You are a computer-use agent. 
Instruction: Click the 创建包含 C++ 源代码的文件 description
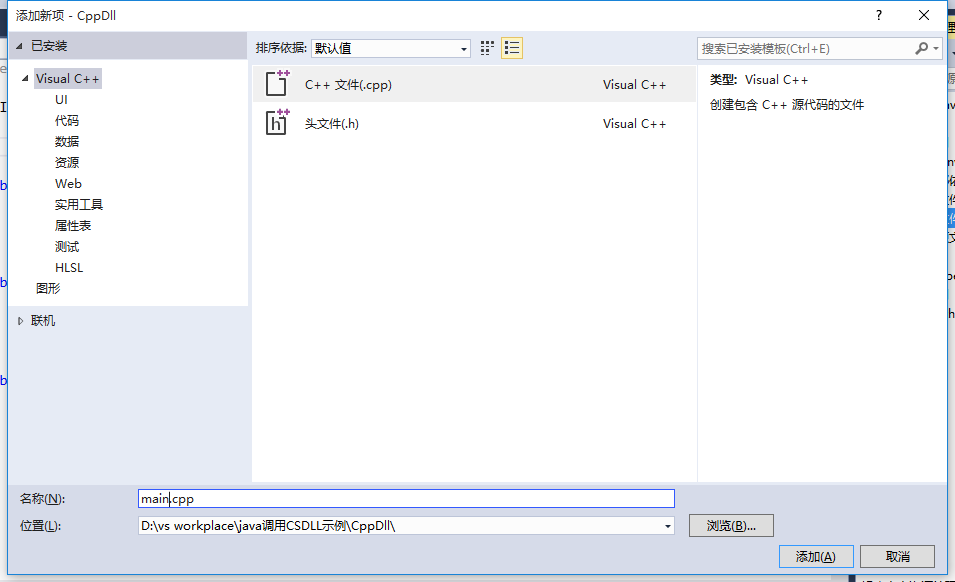click(x=787, y=105)
